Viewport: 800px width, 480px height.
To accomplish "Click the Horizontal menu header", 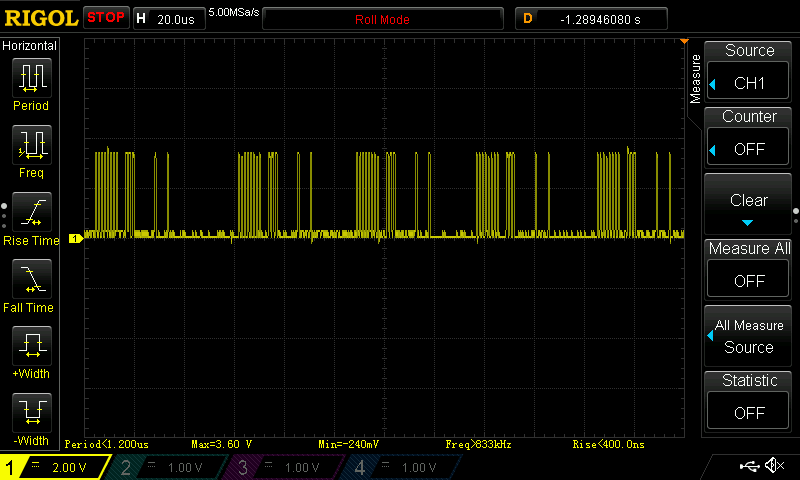I will (29, 46).
